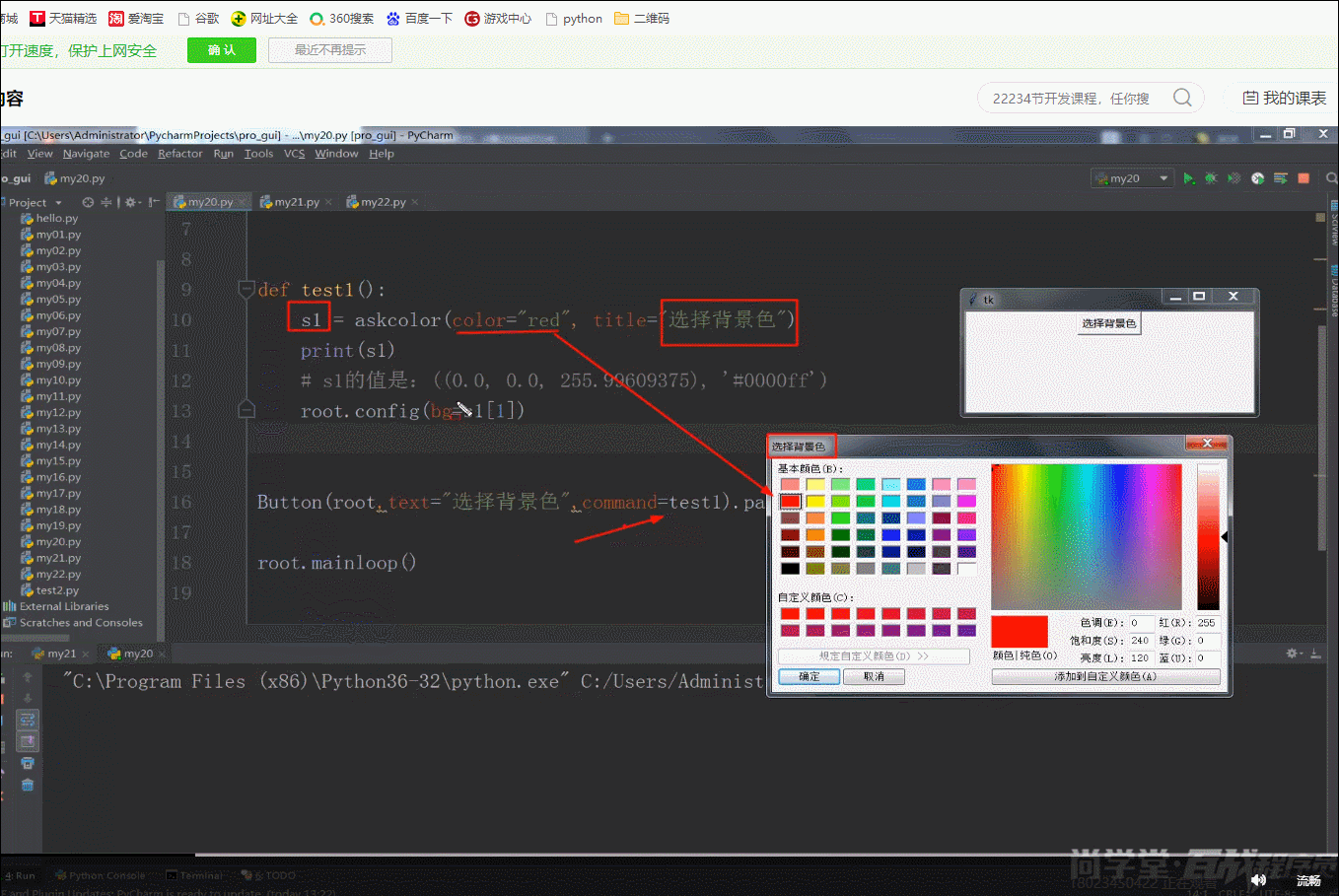Select the black basic color swatch
This screenshot has height=896, width=1339.
click(x=790, y=568)
